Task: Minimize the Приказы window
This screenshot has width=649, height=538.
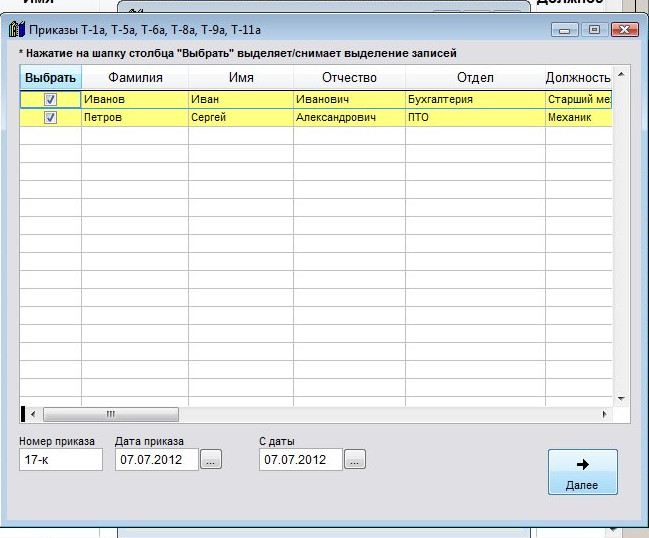Action: coord(565,30)
